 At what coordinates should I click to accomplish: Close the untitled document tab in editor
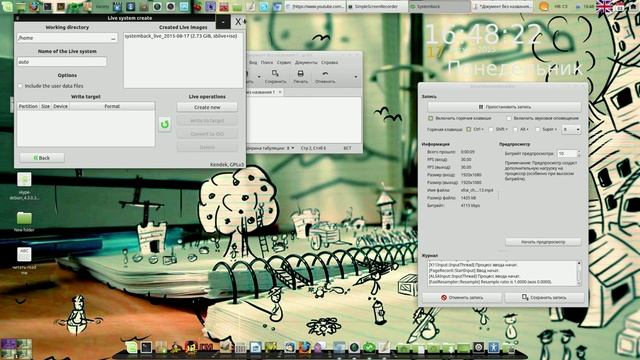pos(280,92)
